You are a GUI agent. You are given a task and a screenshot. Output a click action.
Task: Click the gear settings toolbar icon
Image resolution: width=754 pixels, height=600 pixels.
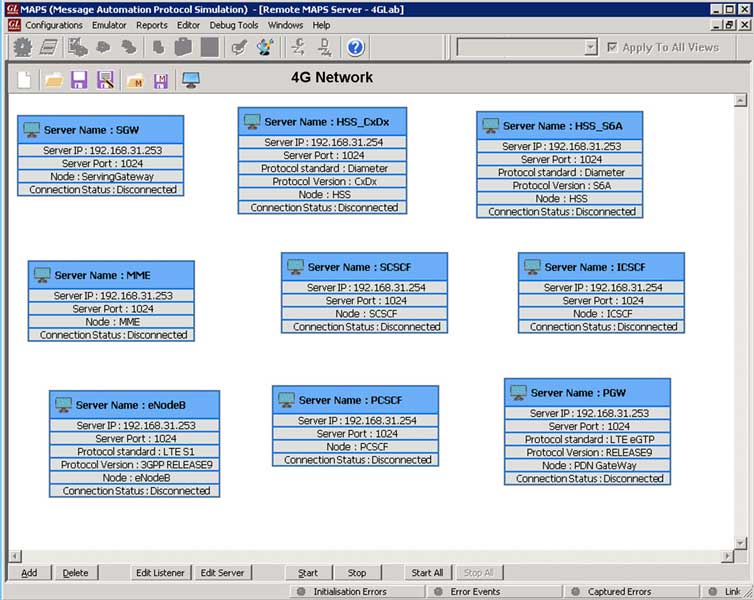(x=23, y=47)
